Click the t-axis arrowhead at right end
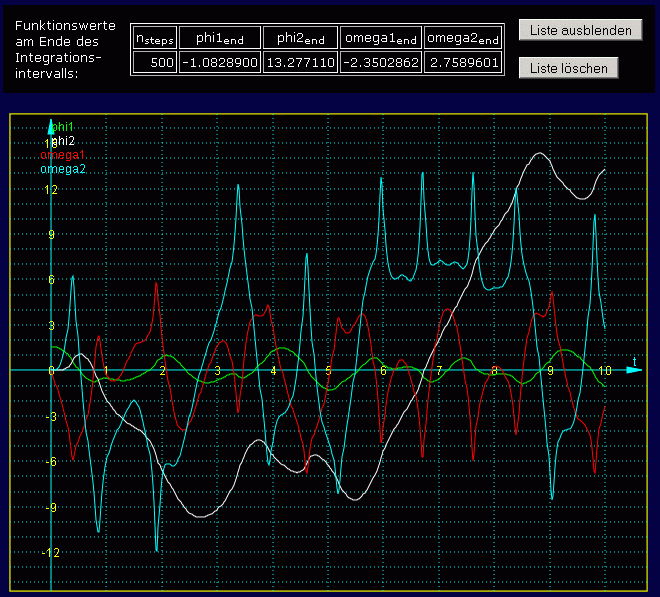Image resolution: width=660 pixels, height=597 pixels. pyautogui.click(x=634, y=370)
